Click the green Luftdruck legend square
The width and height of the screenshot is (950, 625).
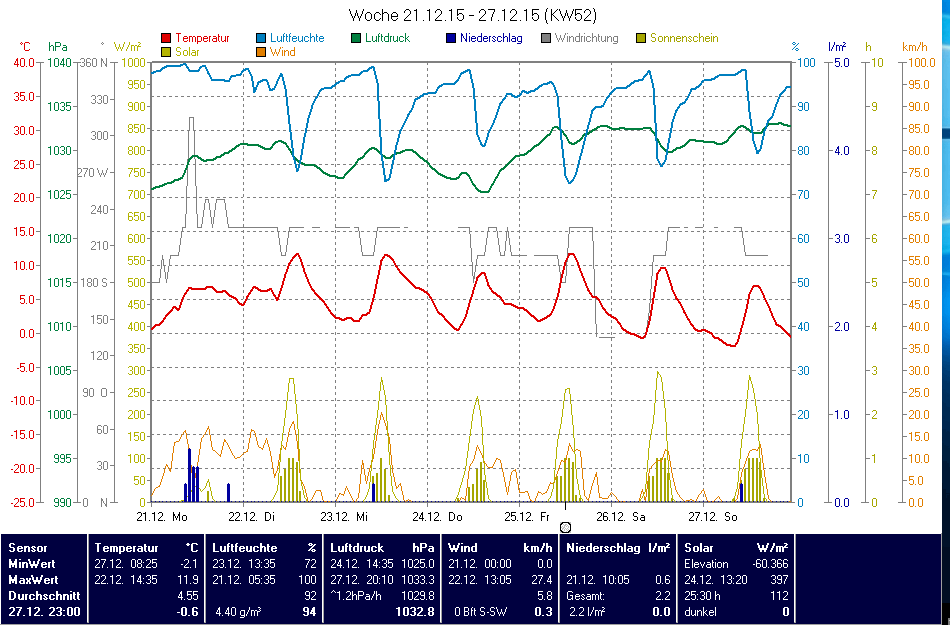(x=357, y=39)
